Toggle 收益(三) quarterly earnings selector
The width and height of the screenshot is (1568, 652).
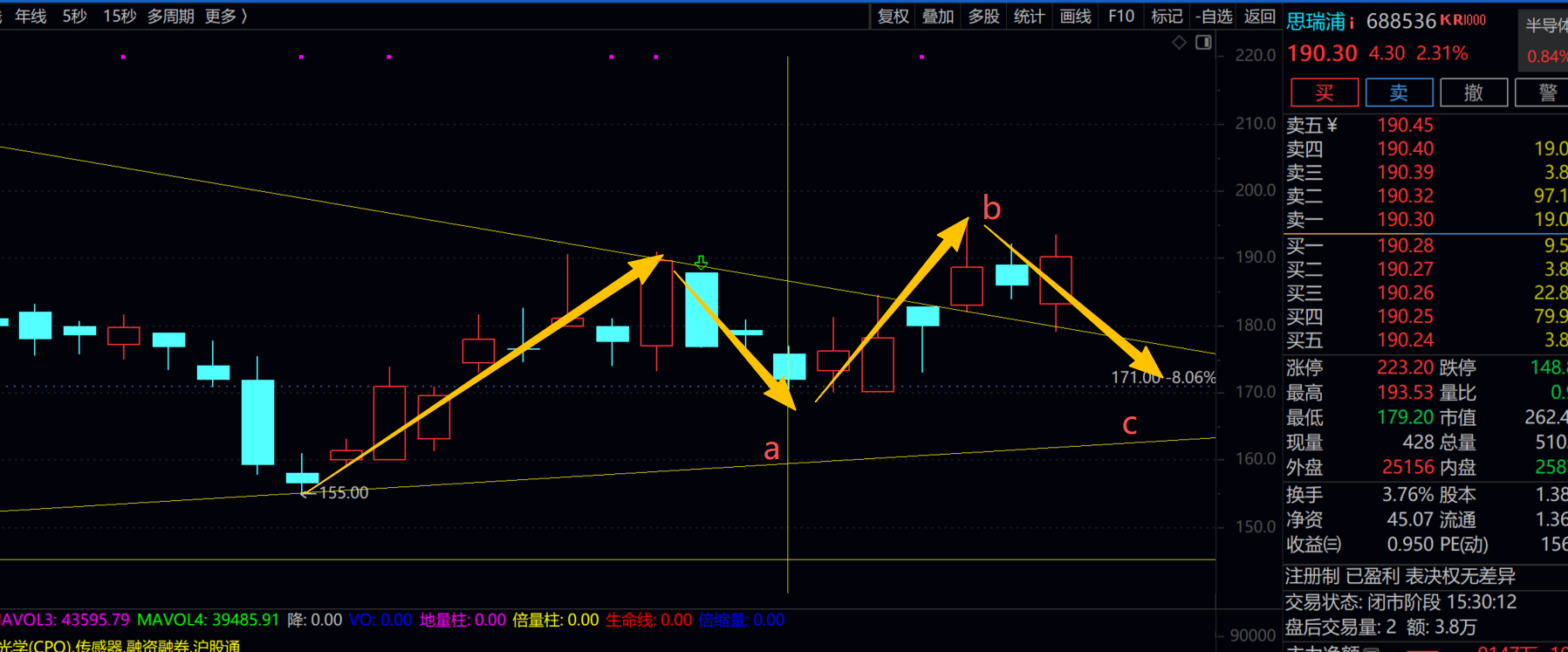tap(1313, 545)
